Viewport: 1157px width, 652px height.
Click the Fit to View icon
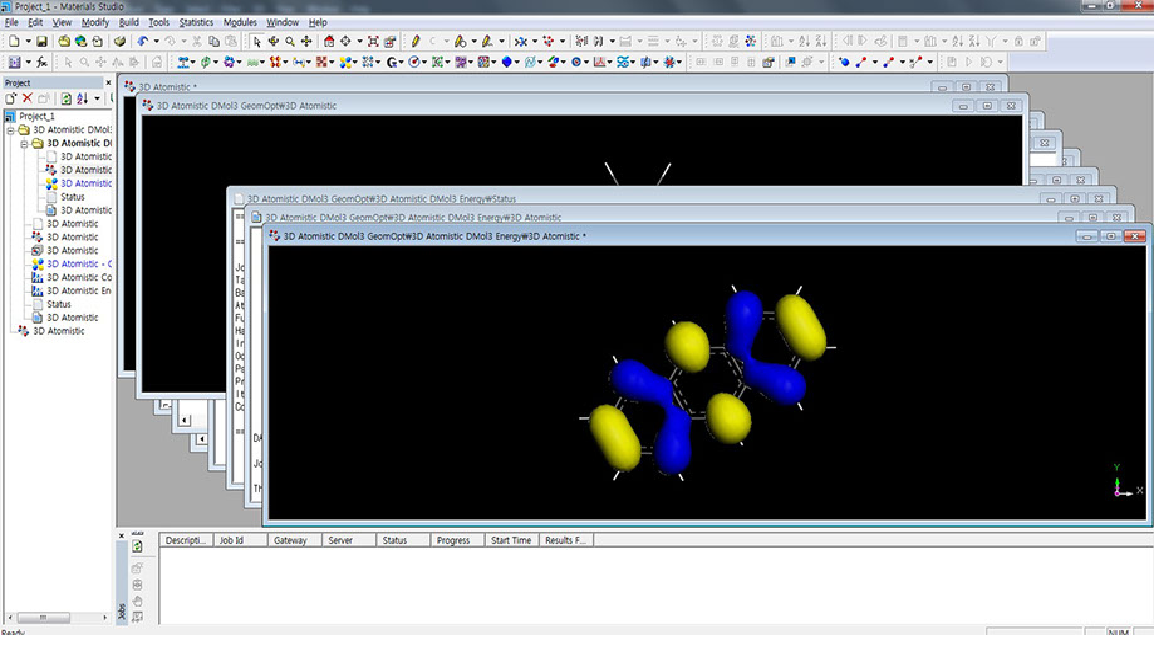[373, 42]
